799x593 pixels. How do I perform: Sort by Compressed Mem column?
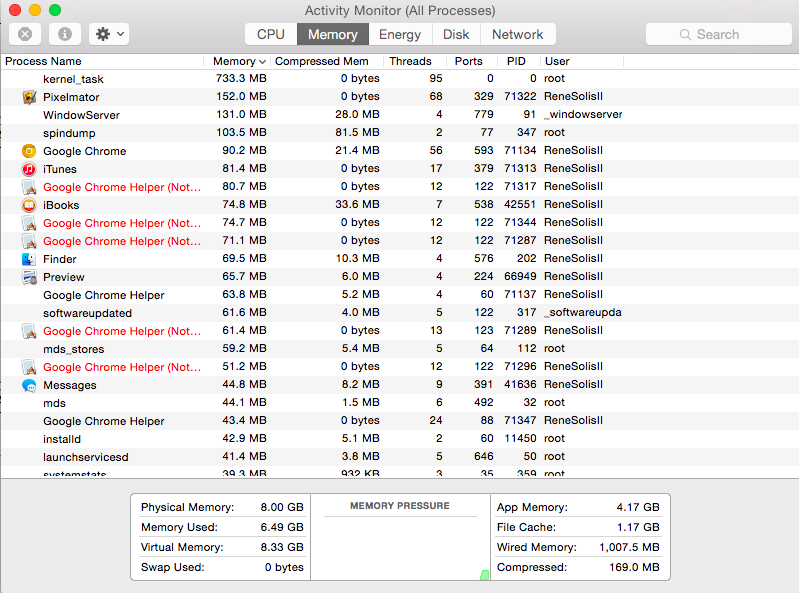pyautogui.click(x=327, y=61)
